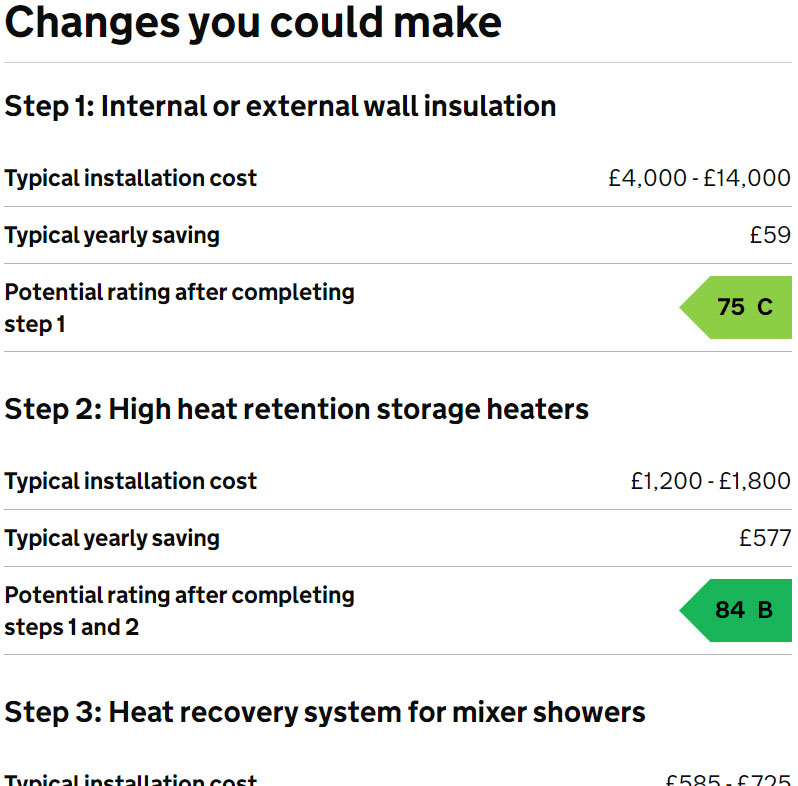Screen dimensions: 798x786
Task: Click the £577 yearly saving value
Action: [765, 539]
